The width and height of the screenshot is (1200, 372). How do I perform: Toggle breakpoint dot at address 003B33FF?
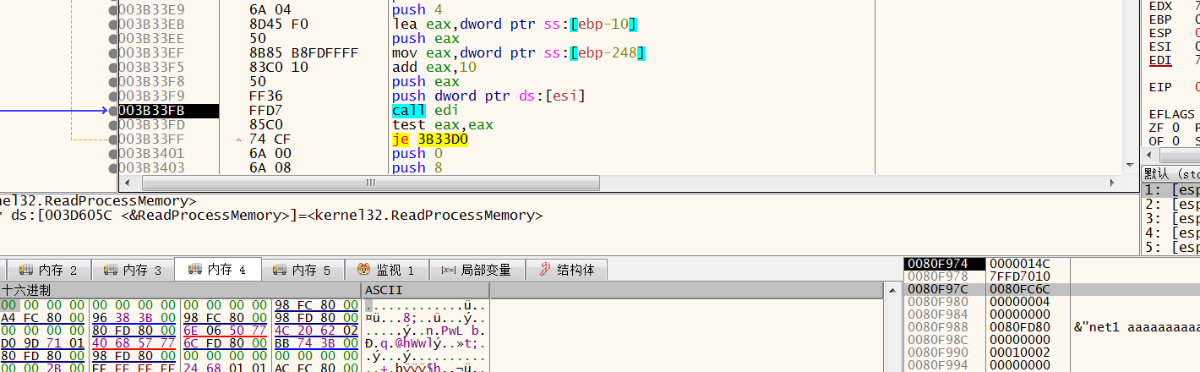[112, 140]
